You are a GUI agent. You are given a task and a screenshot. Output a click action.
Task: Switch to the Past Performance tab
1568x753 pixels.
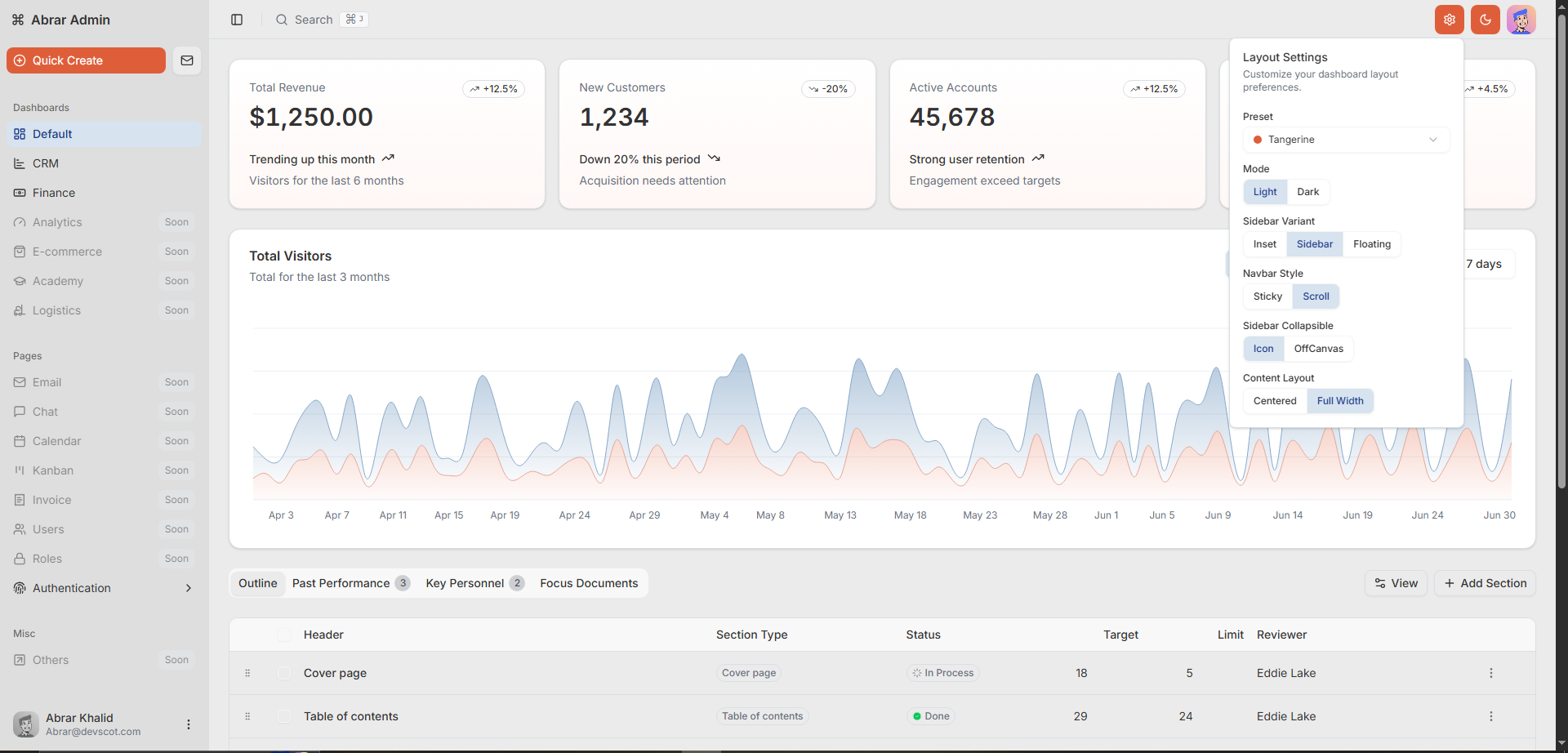350,583
